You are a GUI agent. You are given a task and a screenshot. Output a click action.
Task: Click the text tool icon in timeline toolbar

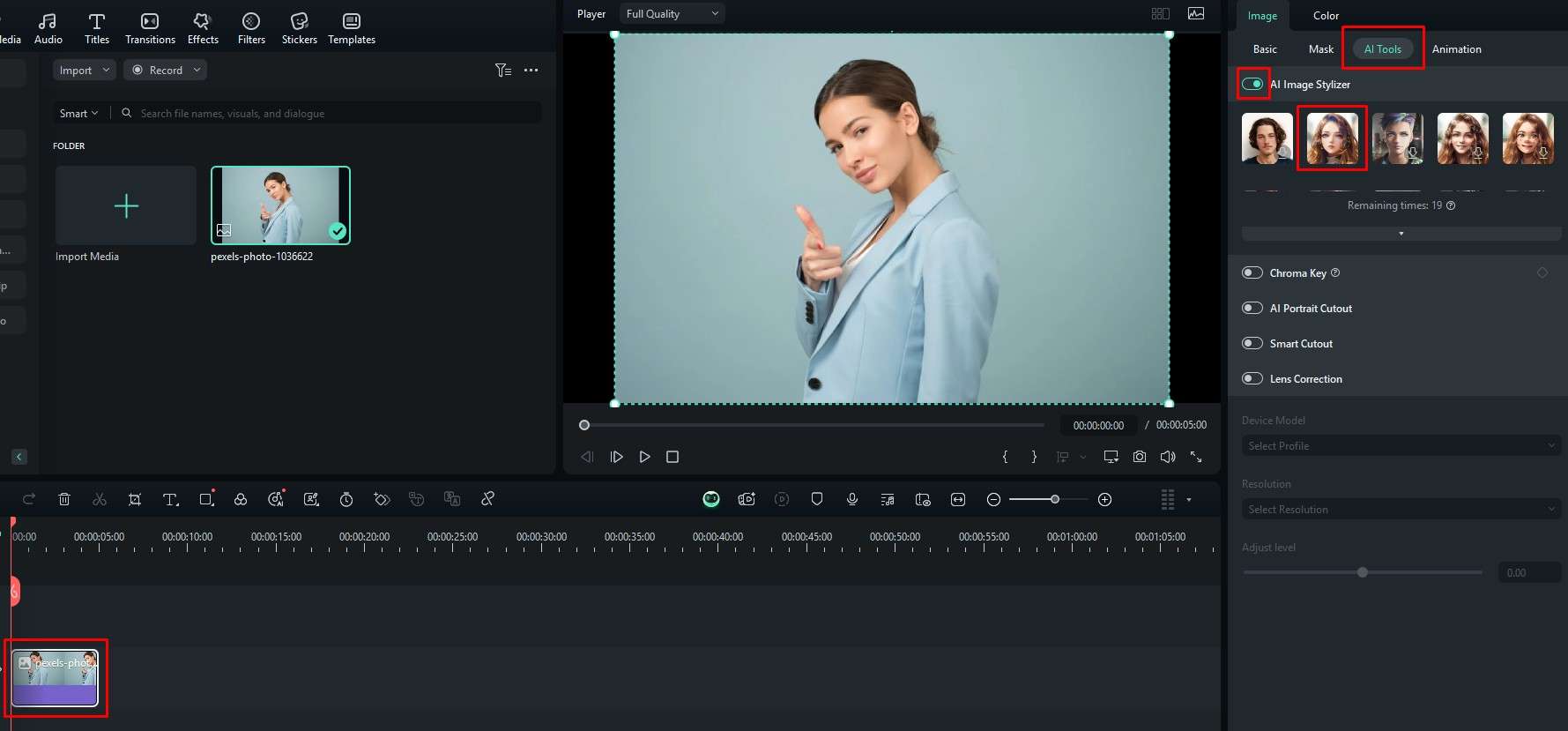click(x=171, y=499)
